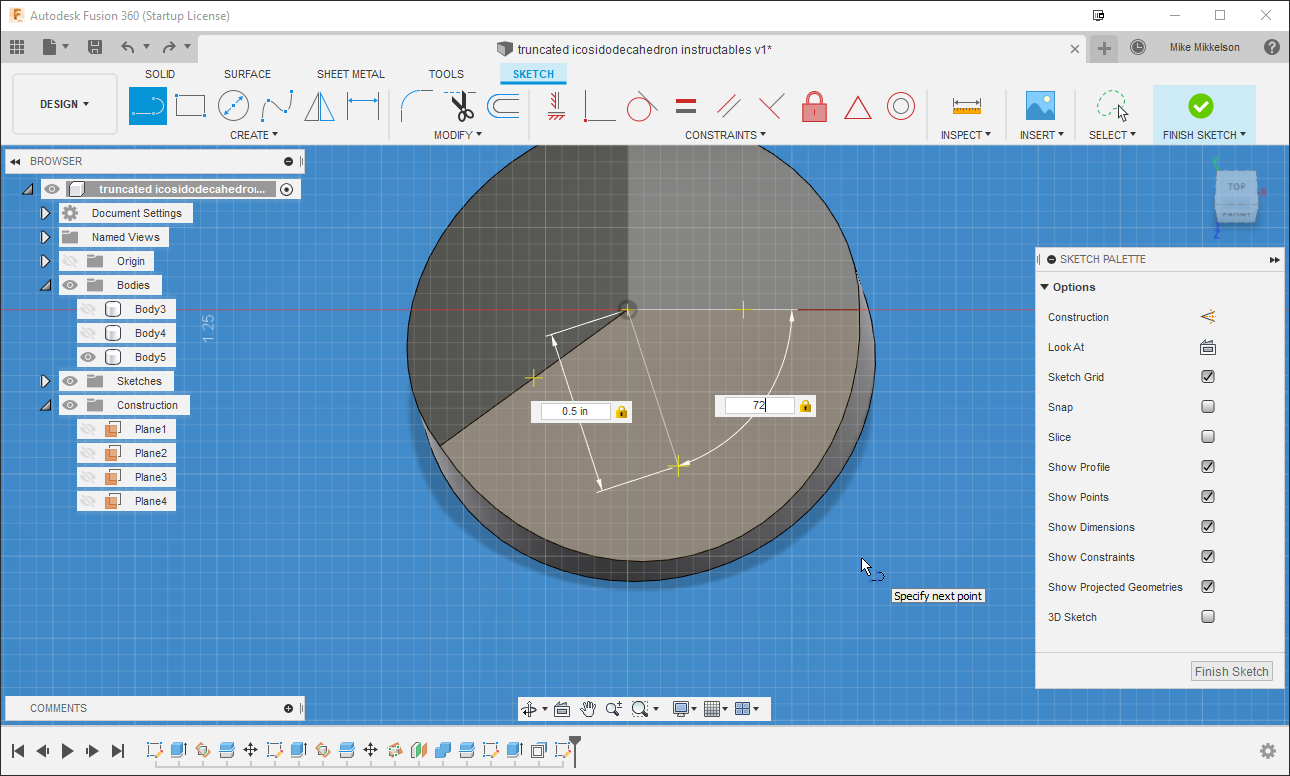Activate the Pan tool in navigation bar

589,708
